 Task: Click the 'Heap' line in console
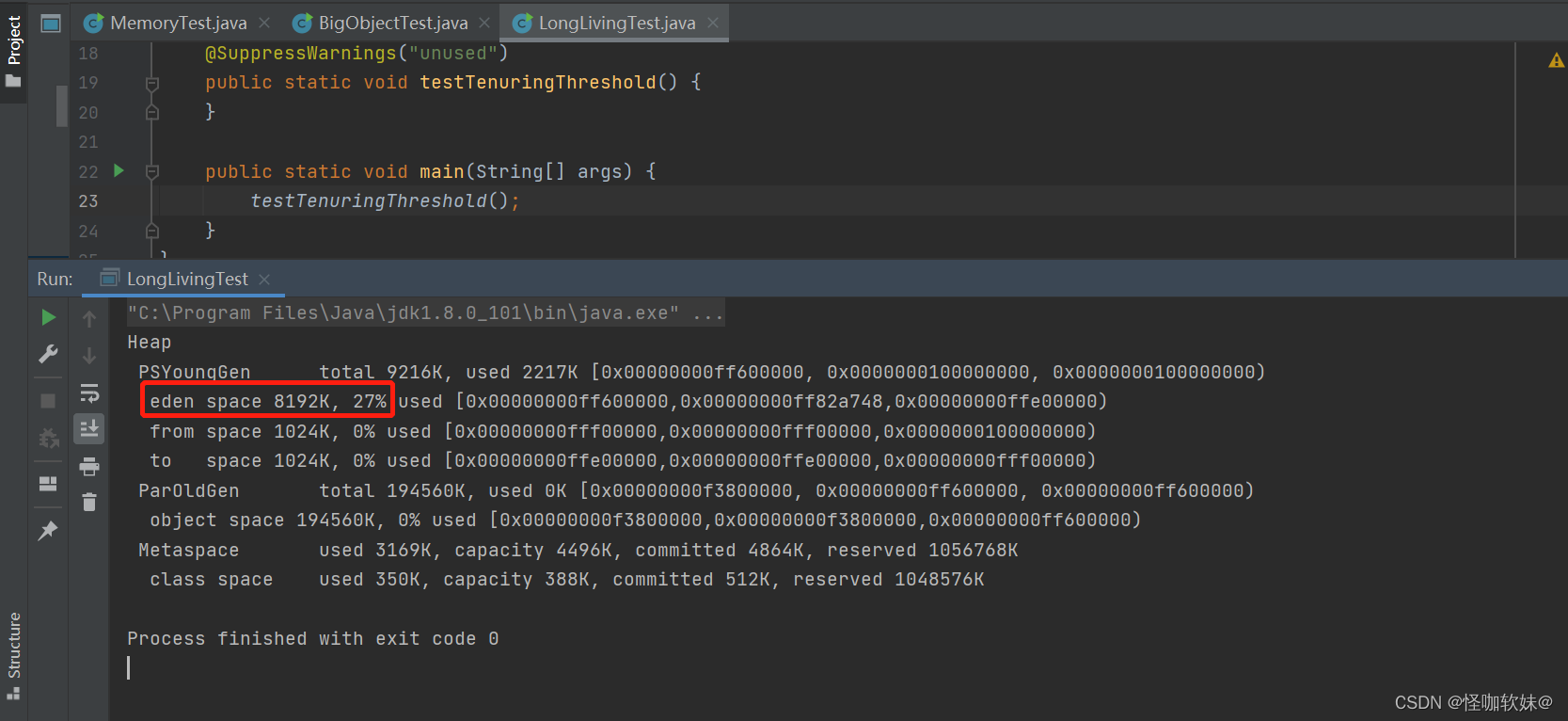[x=150, y=342]
